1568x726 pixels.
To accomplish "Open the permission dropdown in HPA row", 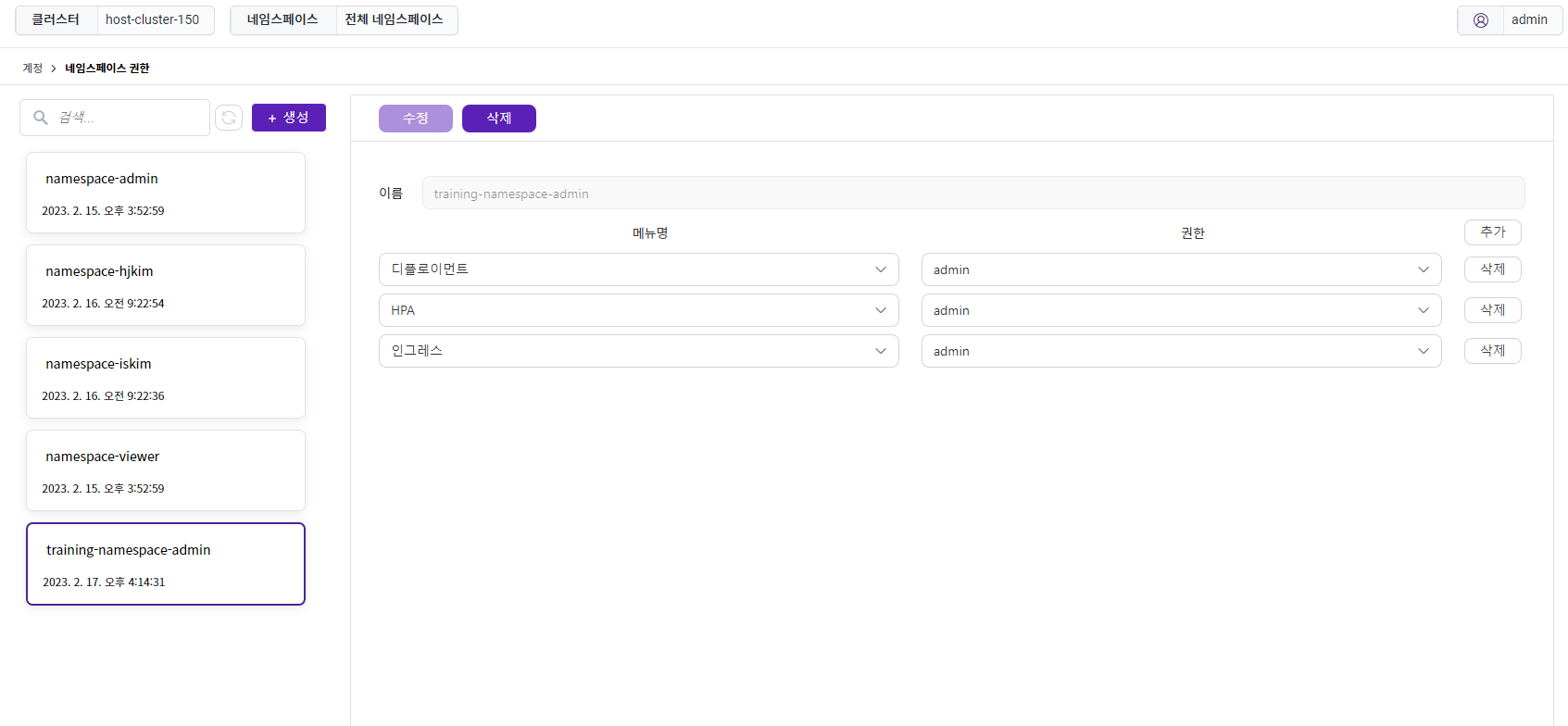I will (x=1181, y=310).
